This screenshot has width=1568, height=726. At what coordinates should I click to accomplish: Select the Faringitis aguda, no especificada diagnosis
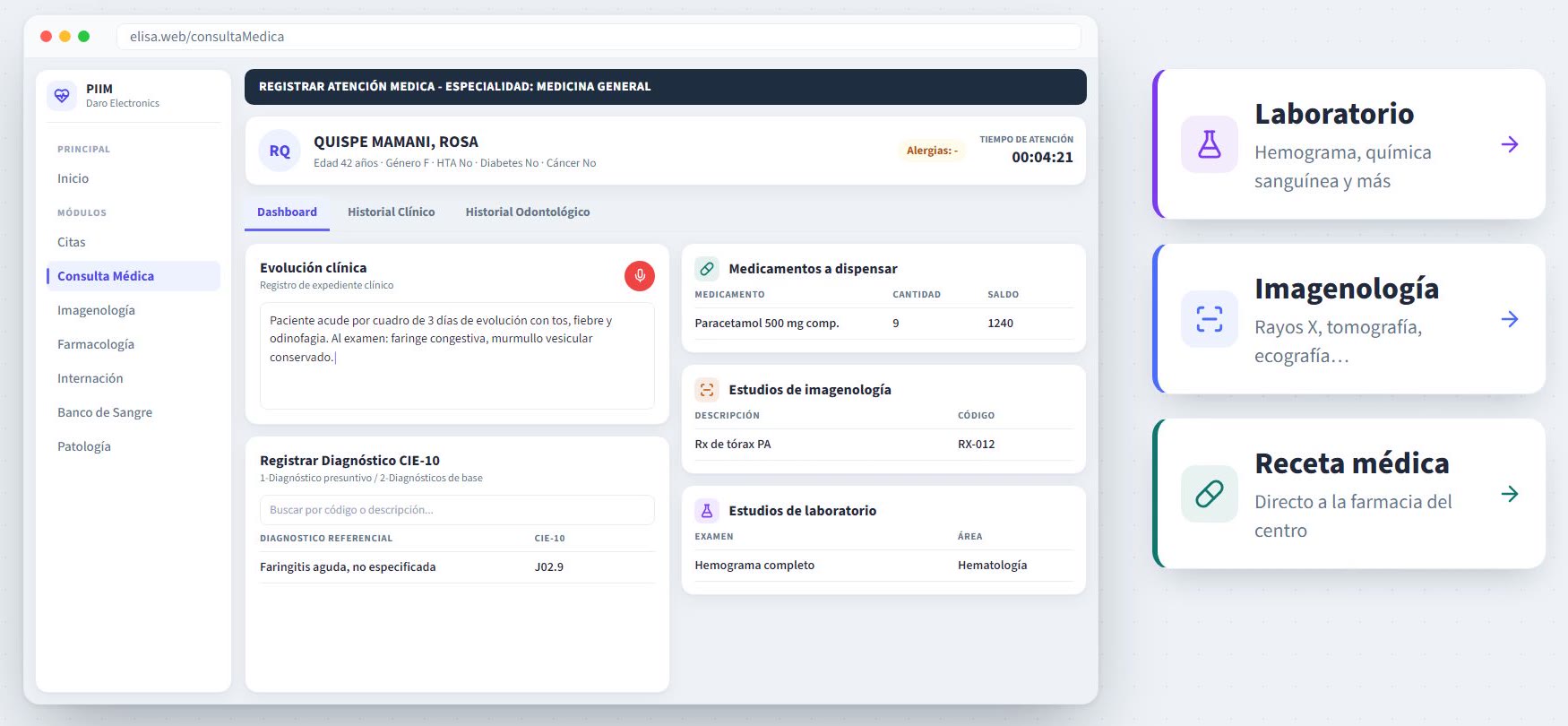click(x=348, y=567)
